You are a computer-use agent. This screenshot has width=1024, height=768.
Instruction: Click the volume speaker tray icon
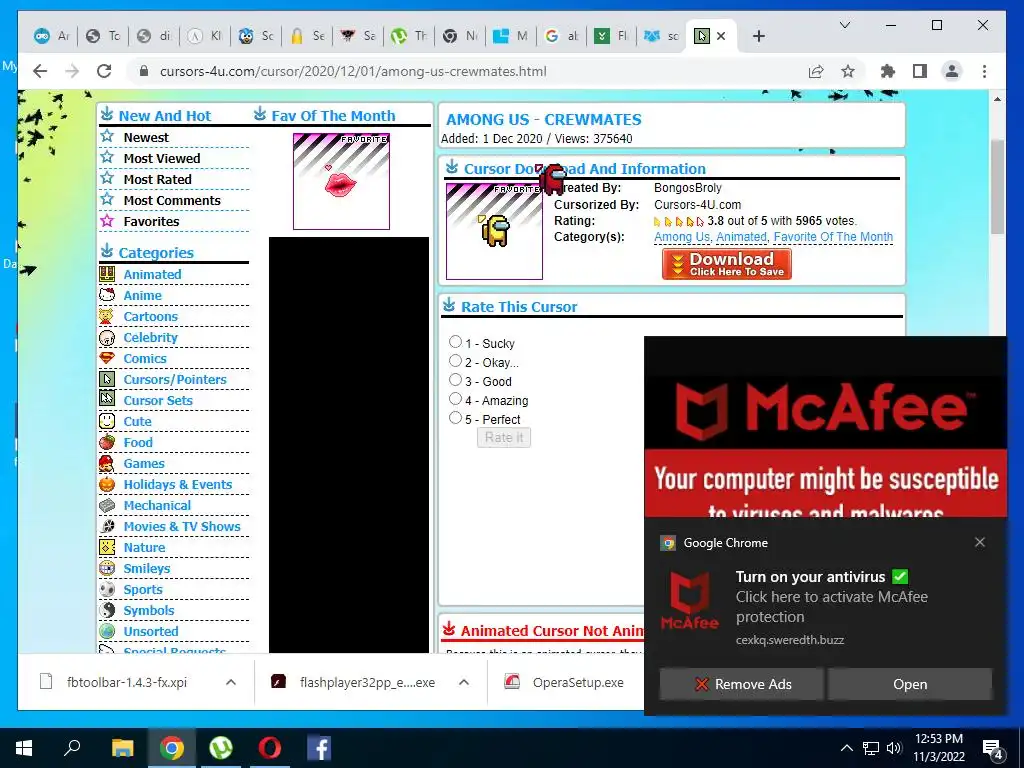pos(894,748)
